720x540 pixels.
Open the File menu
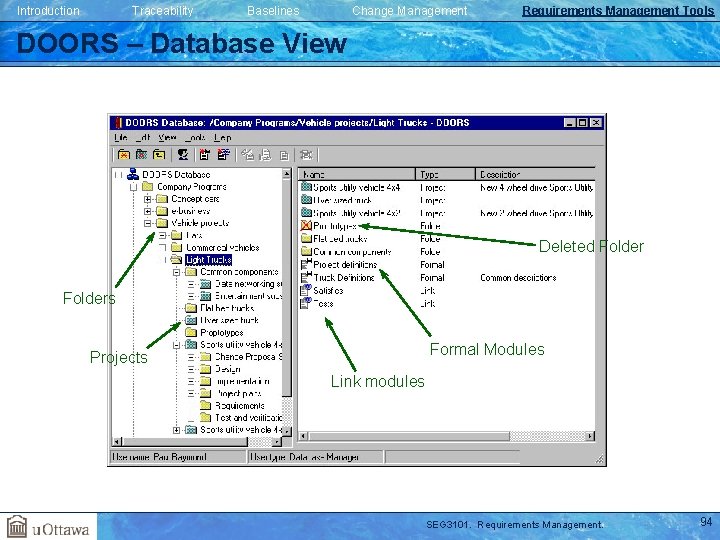click(x=121, y=137)
